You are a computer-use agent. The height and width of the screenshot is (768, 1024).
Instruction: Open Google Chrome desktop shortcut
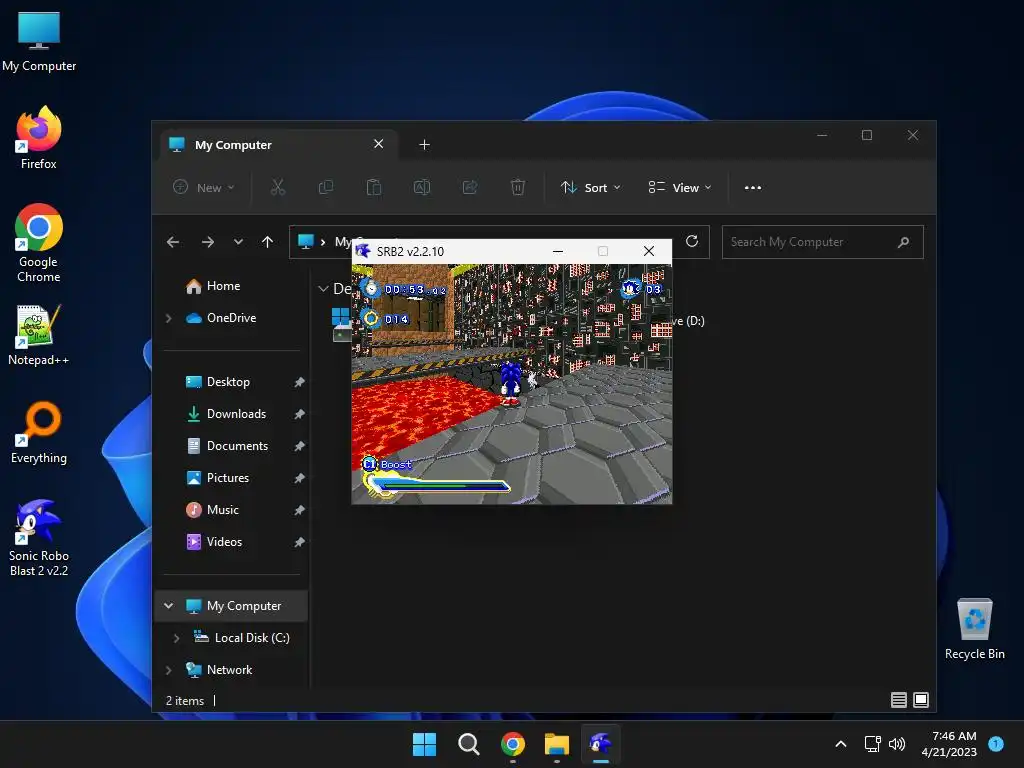[x=39, y=243]
